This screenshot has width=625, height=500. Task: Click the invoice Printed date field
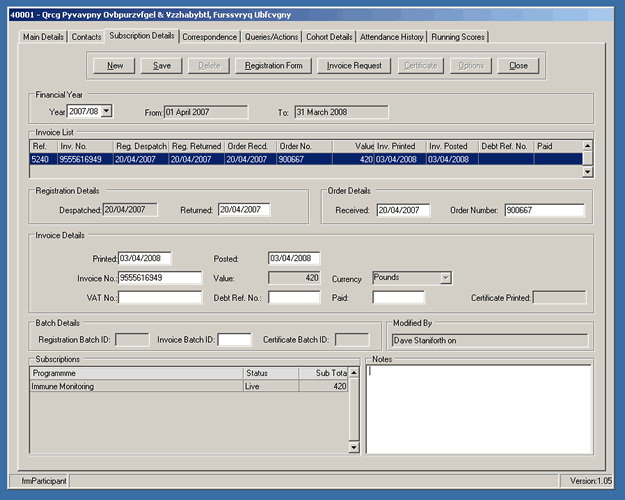pyautogui.click(x=145, y=258)
